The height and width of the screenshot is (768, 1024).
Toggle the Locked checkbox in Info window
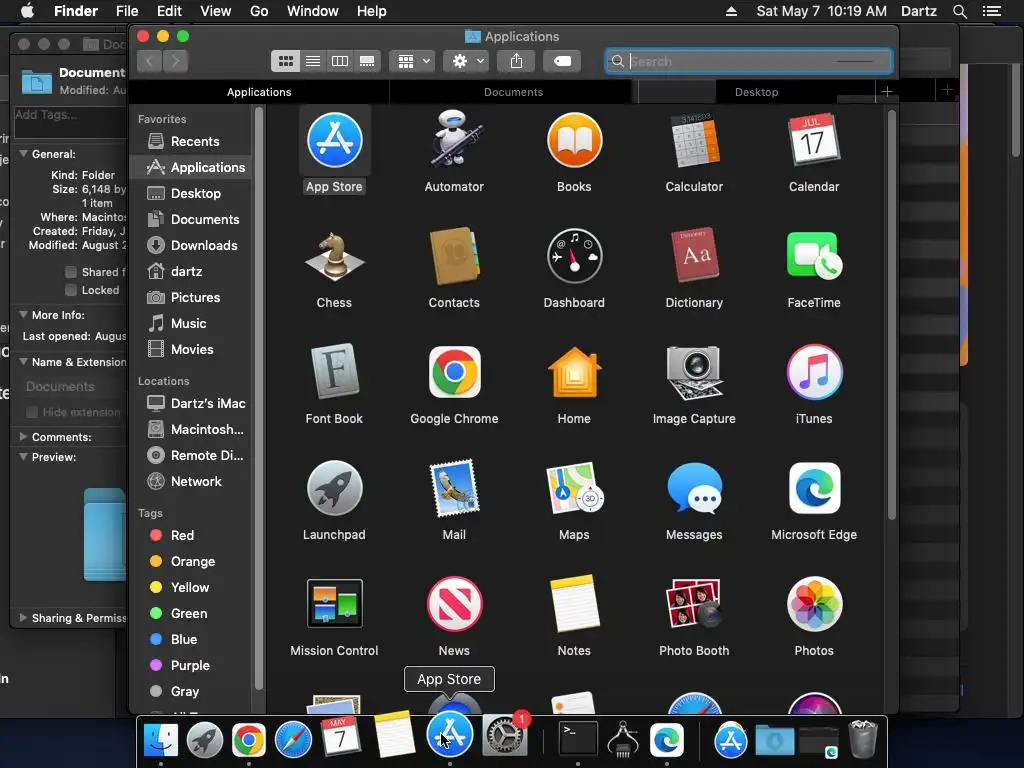(71, 290)
